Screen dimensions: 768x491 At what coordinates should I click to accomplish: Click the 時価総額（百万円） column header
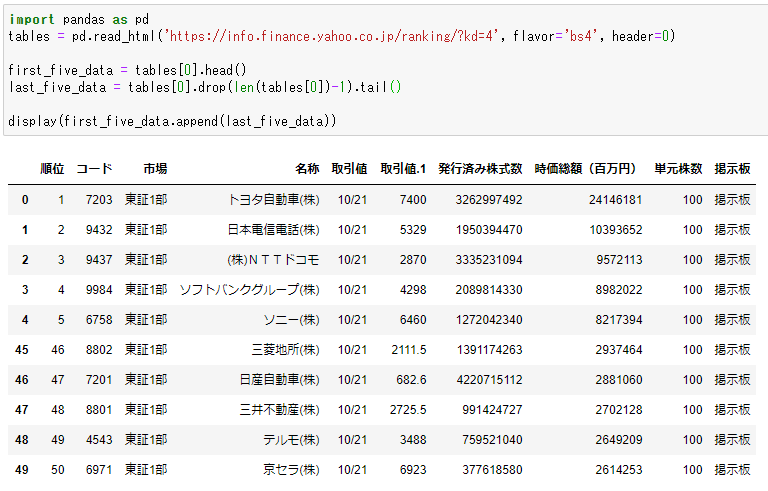(x=588, y=169)
